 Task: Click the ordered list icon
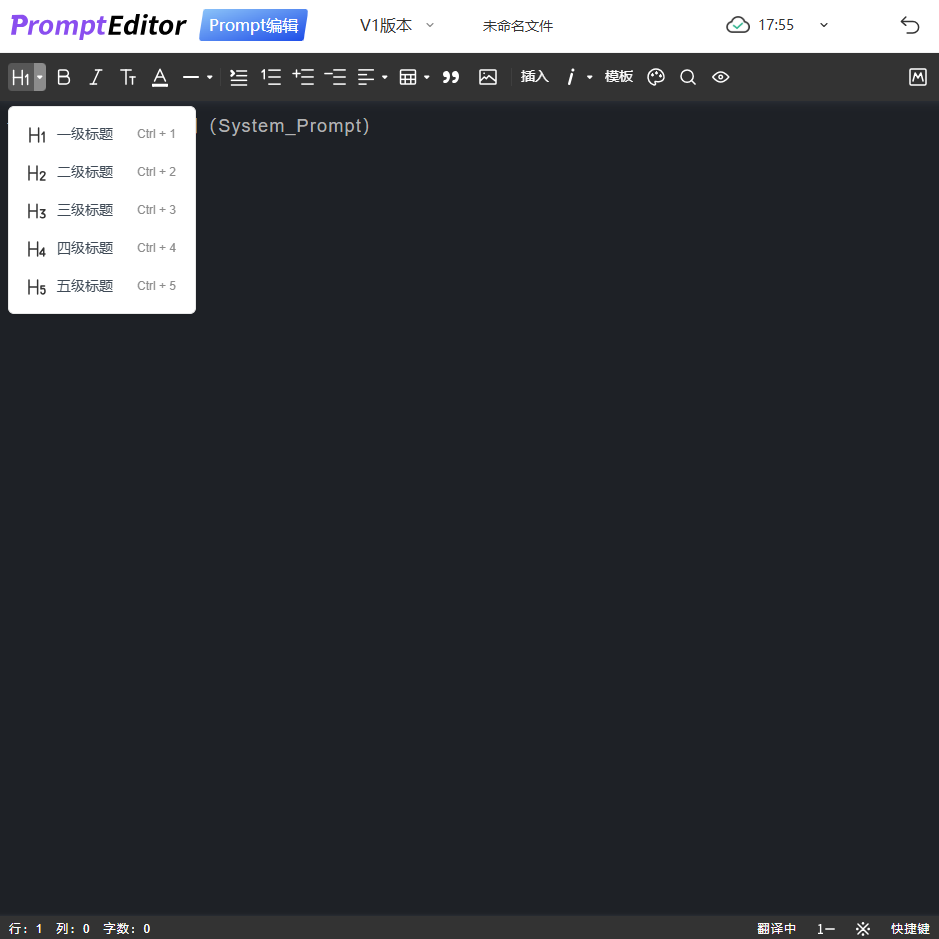pos(271,77)
